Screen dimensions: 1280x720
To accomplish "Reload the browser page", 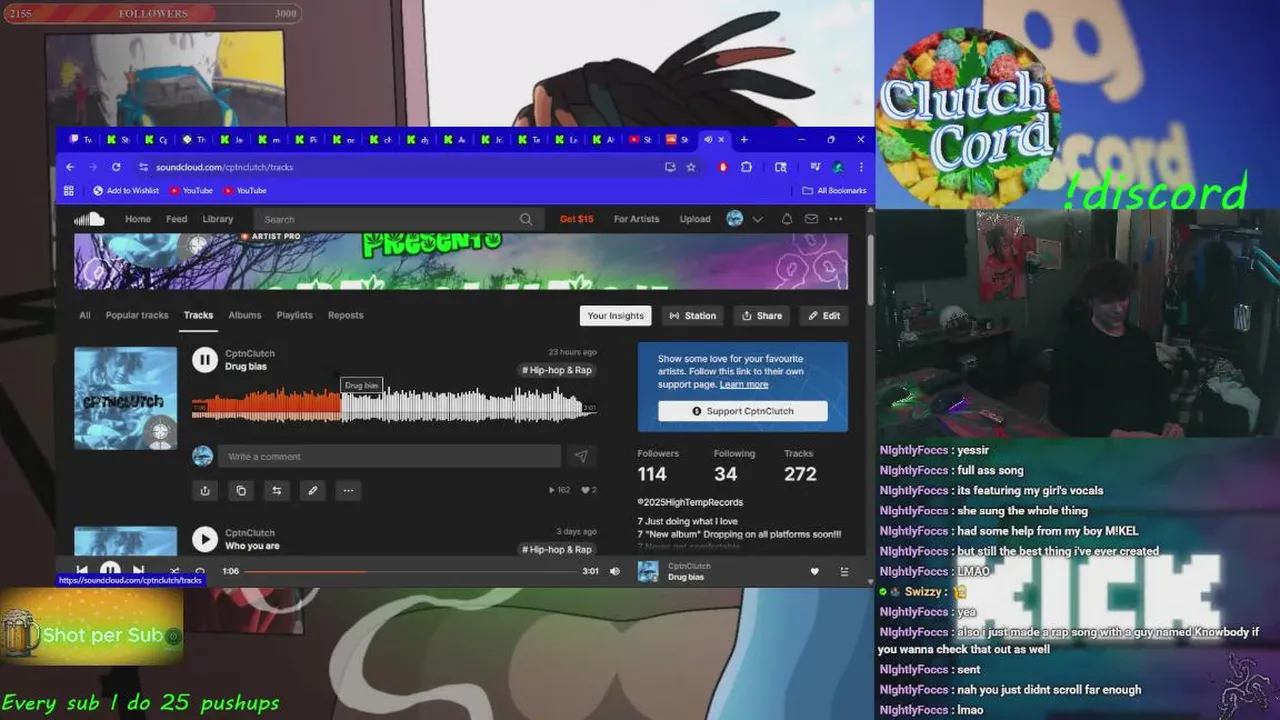I will coord(116,167).
